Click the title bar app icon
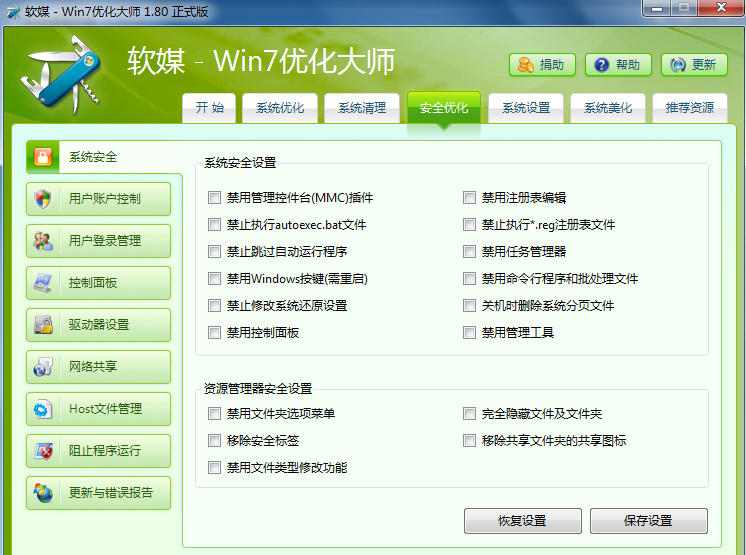 coord(13,11)
